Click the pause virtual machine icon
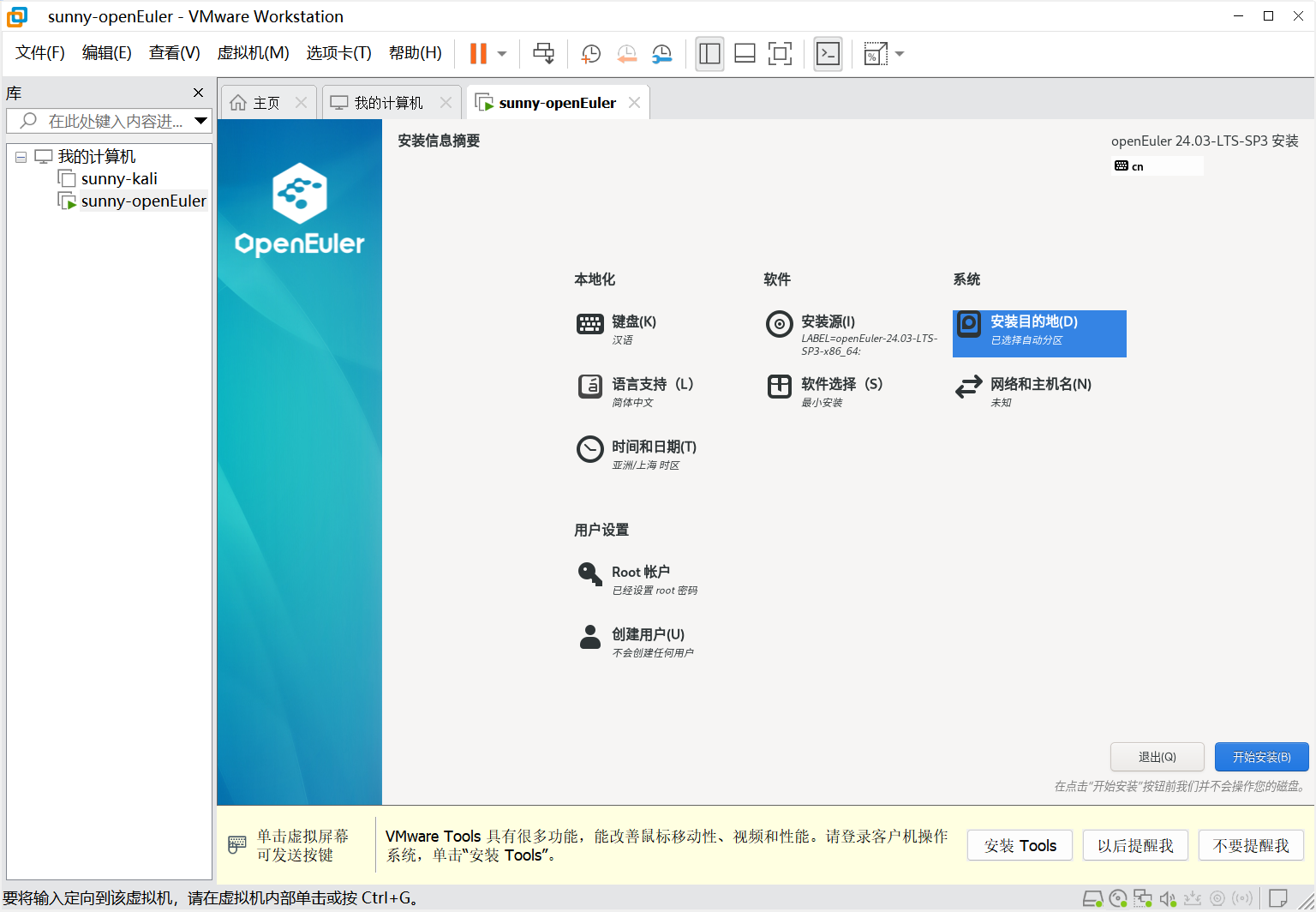Viewport: 1316px width, 912px height. click(x=478, y=53)
